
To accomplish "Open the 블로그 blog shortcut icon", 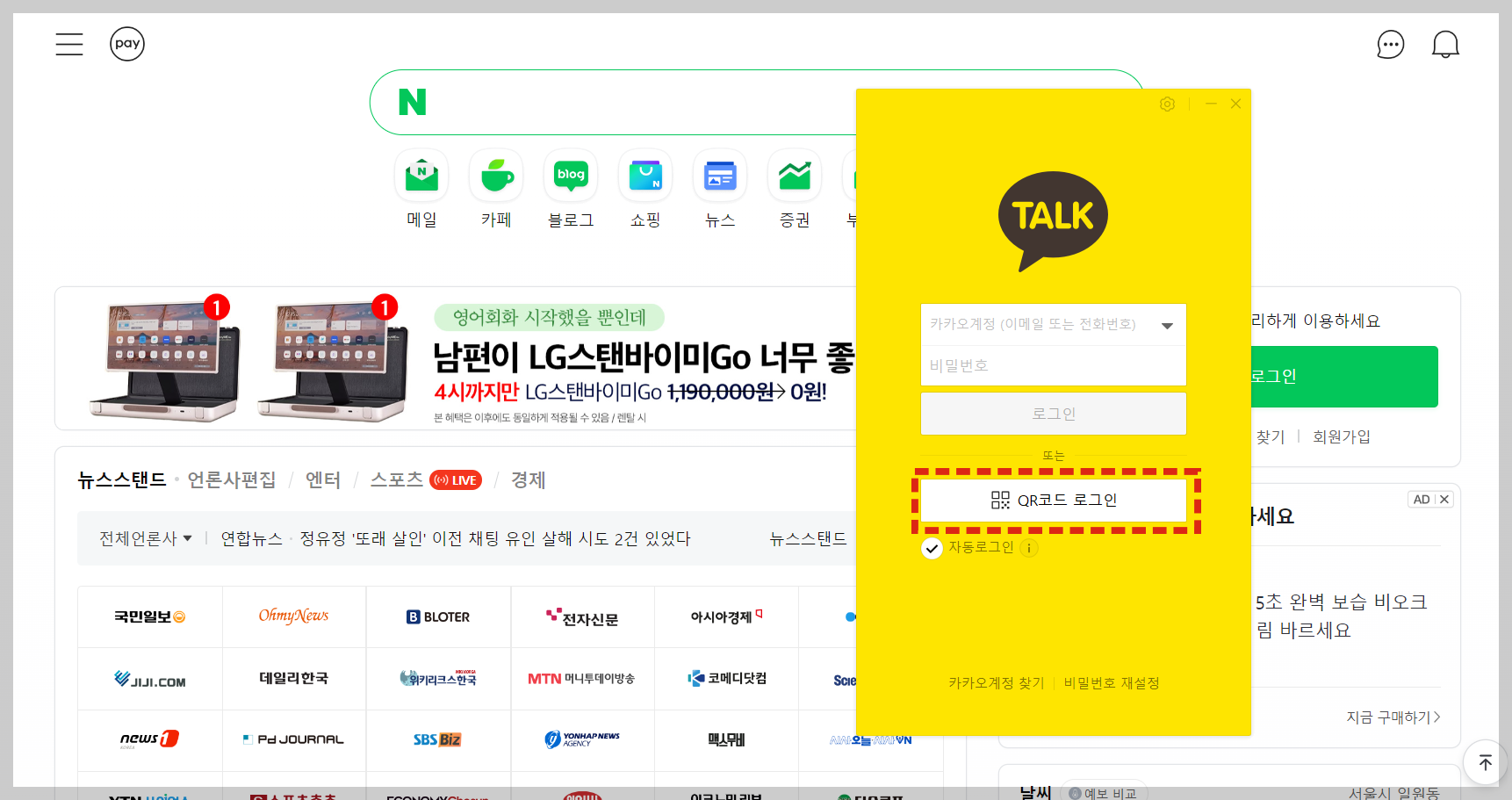I will coord(571,175).
